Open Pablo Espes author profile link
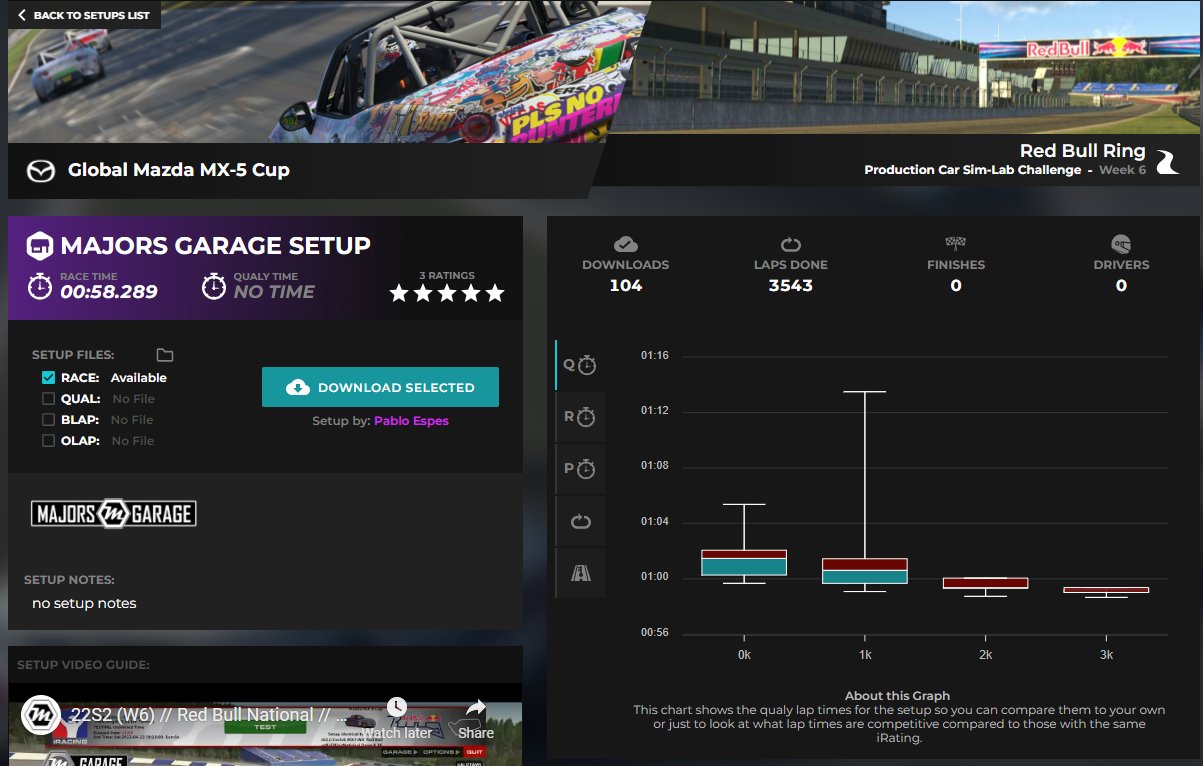Screen dimensions: 1203x766 411,421
